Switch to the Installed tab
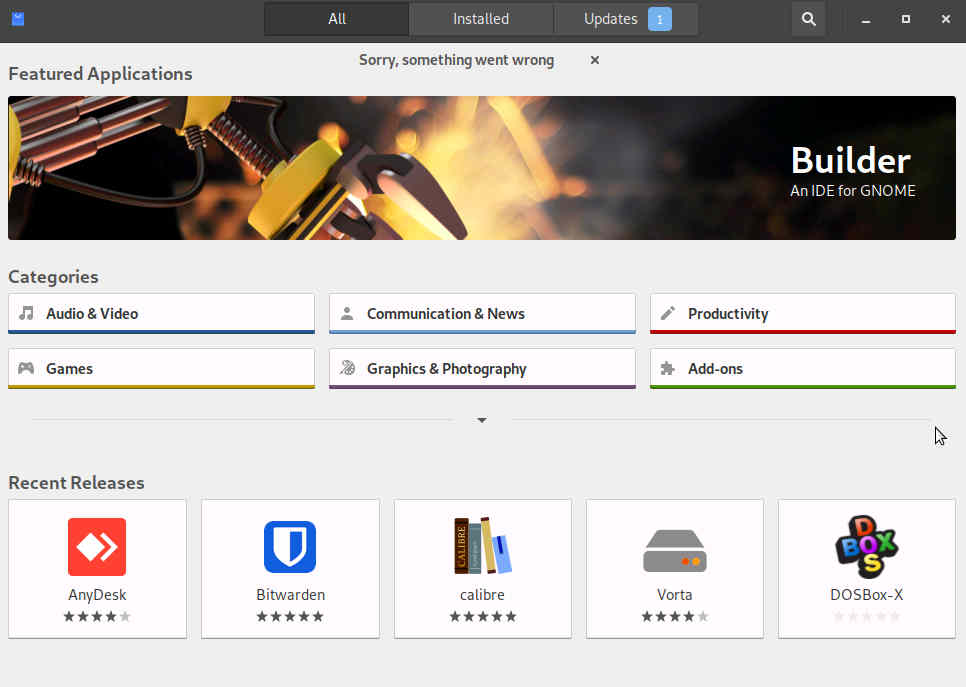 tap(481, 19)
